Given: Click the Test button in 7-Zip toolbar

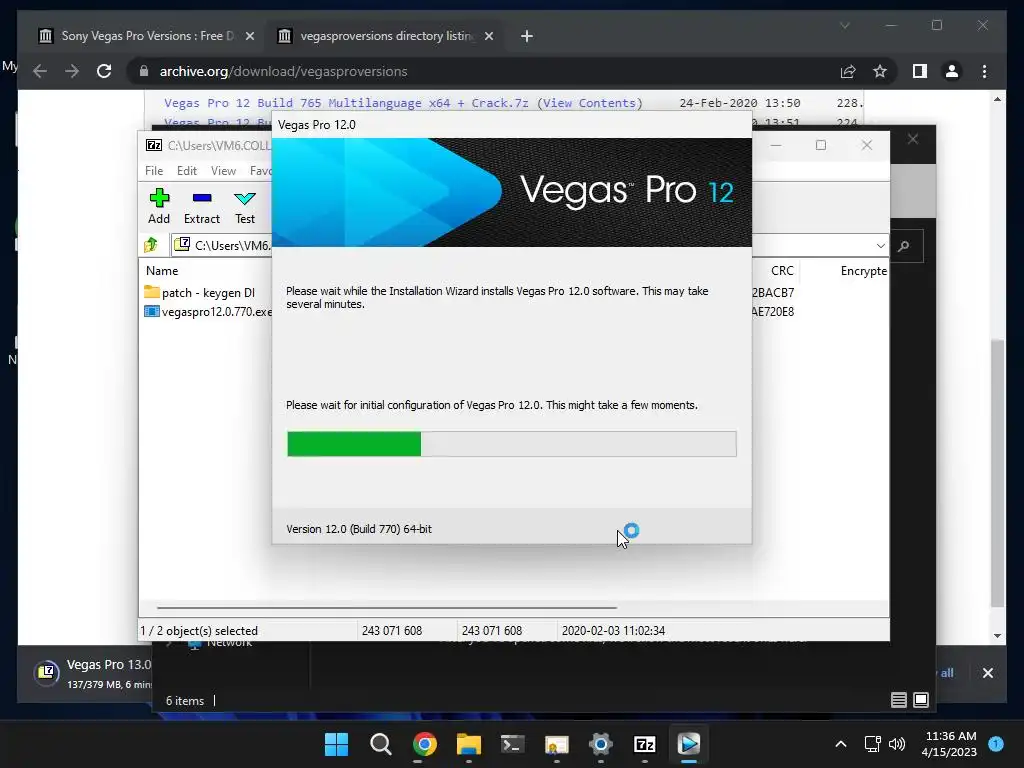Looking at the screenshot, I should [245, 206].
